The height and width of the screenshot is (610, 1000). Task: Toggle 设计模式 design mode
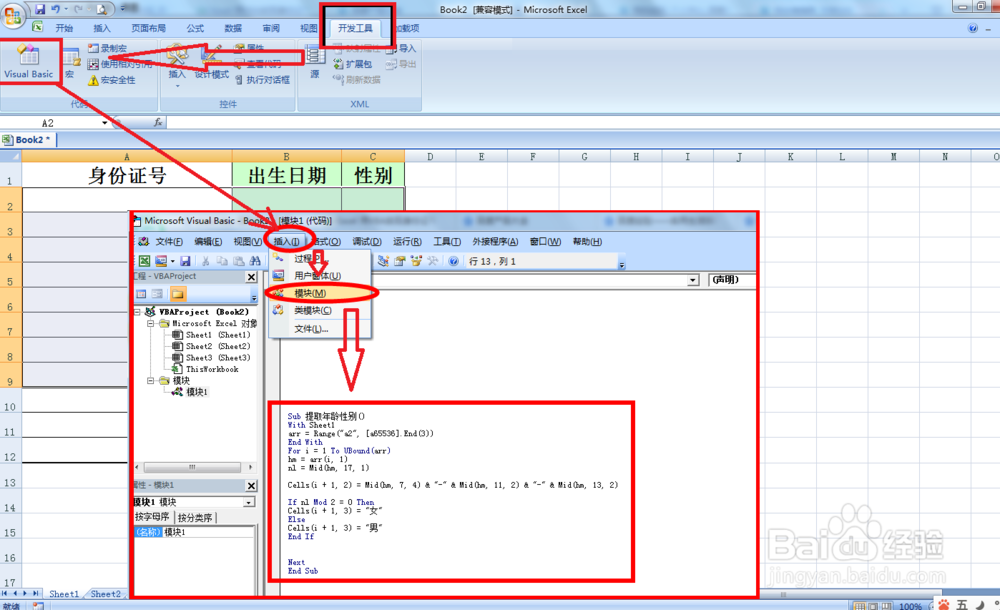[x=212, y=64]
